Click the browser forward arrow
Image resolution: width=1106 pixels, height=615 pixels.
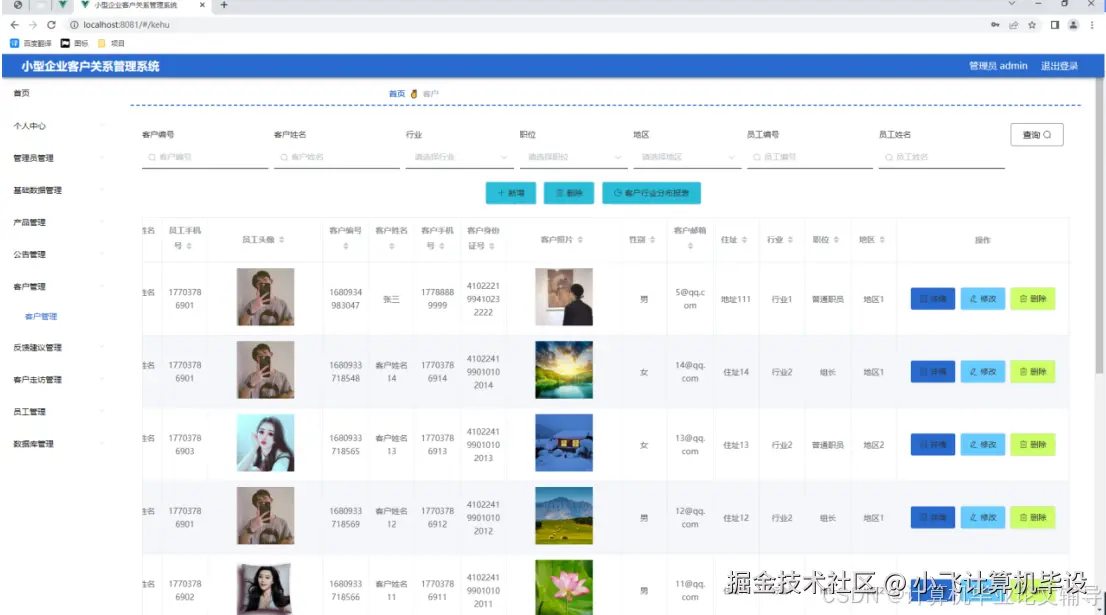pos(32,25)
